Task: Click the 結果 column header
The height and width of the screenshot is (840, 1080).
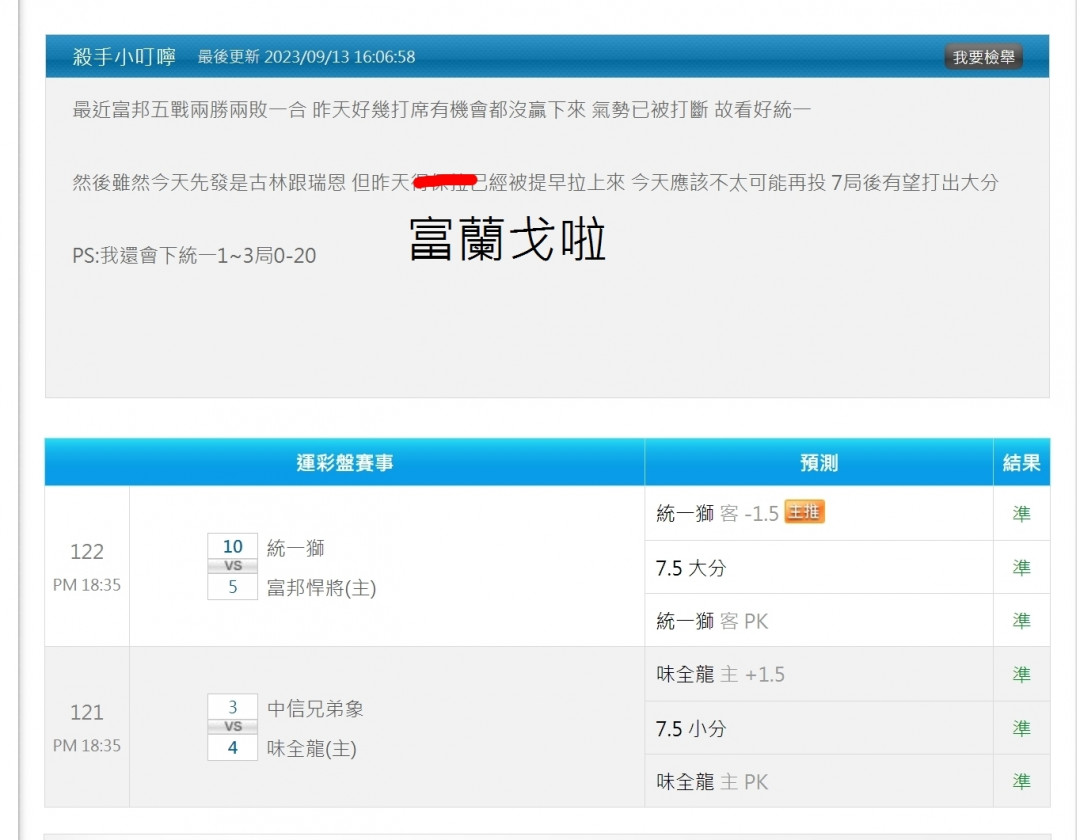Action: click(1021, 463)
